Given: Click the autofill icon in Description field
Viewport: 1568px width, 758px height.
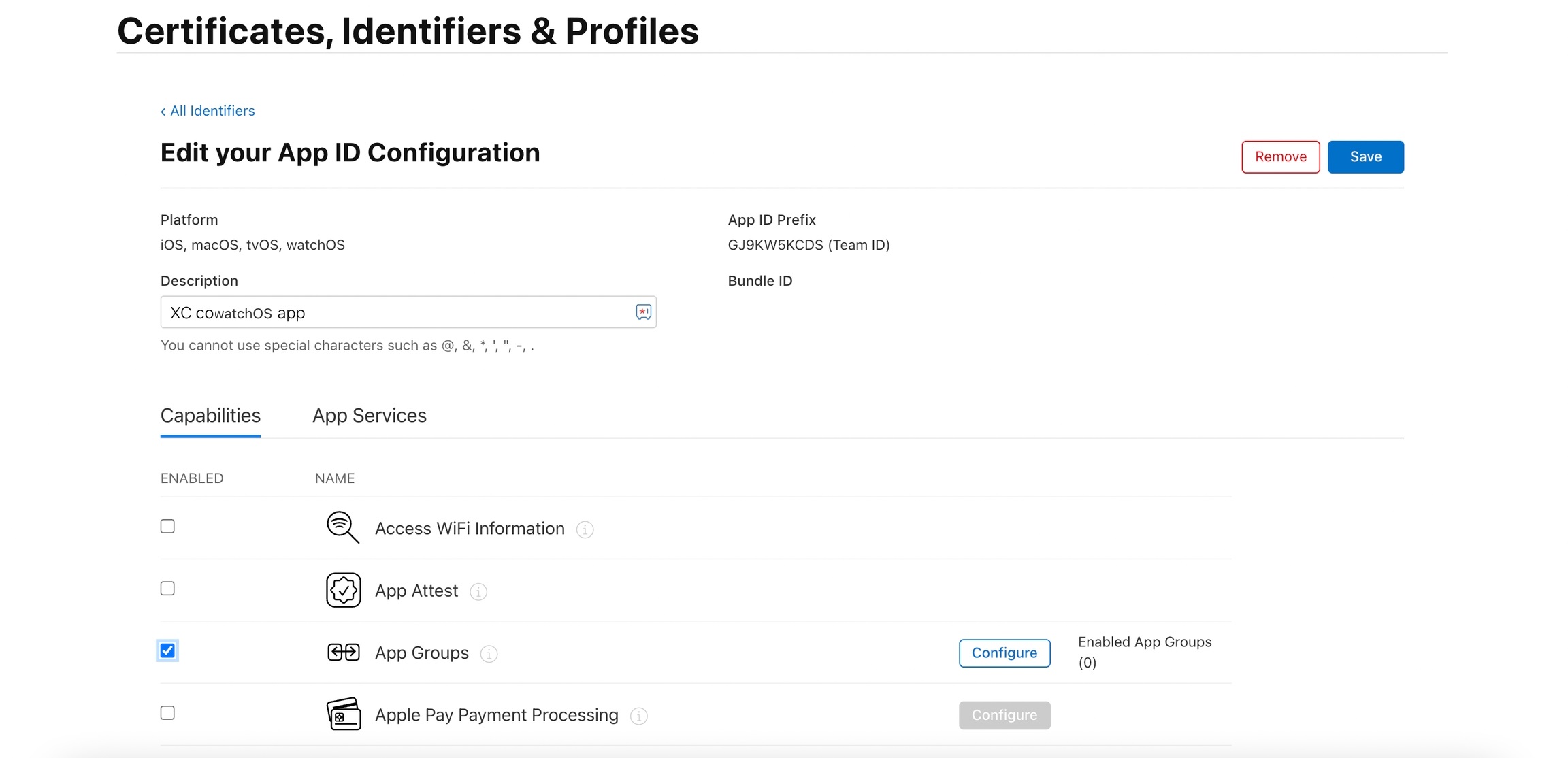Looking at the screenshot, I should coord(643,312).
